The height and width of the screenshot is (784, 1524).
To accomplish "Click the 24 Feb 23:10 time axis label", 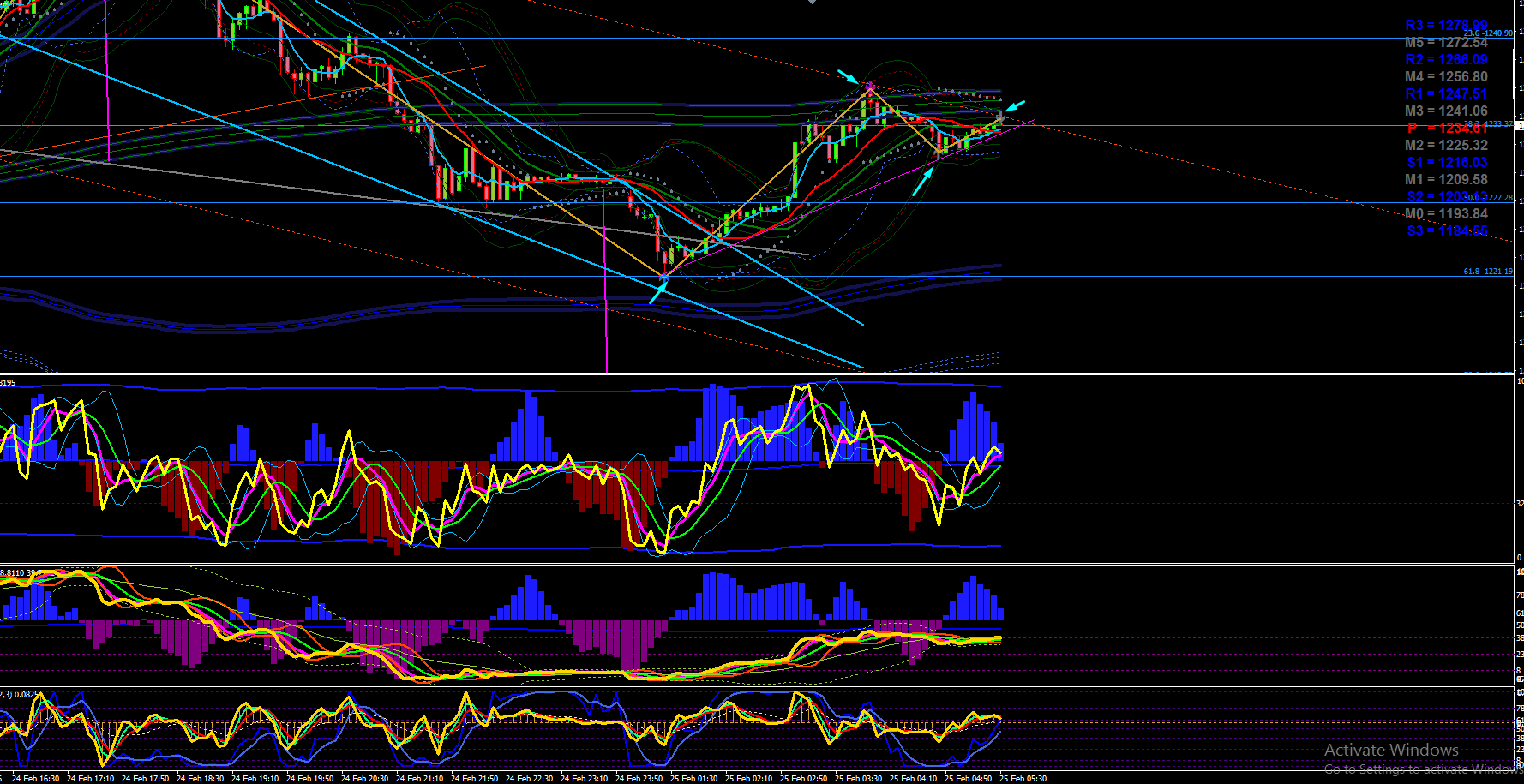I will tap(584, 779).
